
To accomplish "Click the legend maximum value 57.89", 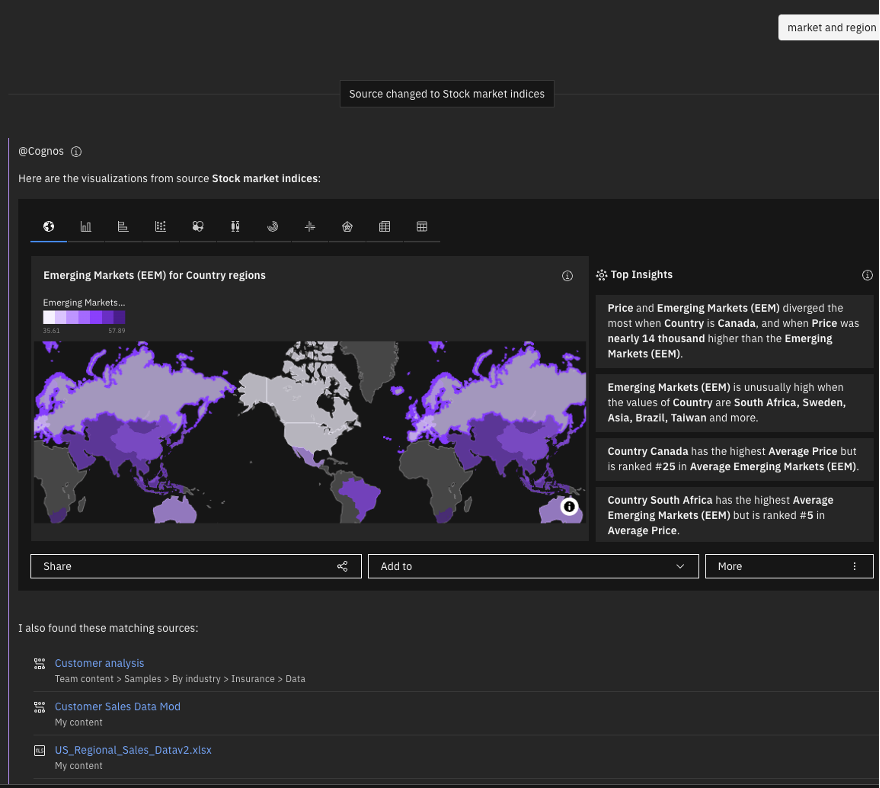I will pos(117,331).
